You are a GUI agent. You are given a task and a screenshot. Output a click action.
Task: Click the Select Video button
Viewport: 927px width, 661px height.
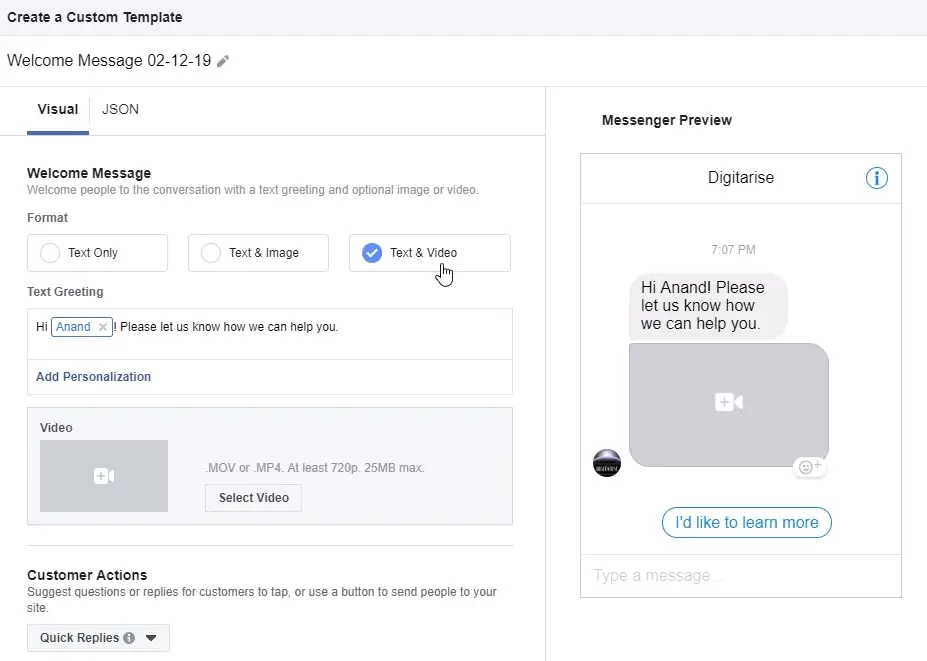pyautogui.click(x=253, y=498)
